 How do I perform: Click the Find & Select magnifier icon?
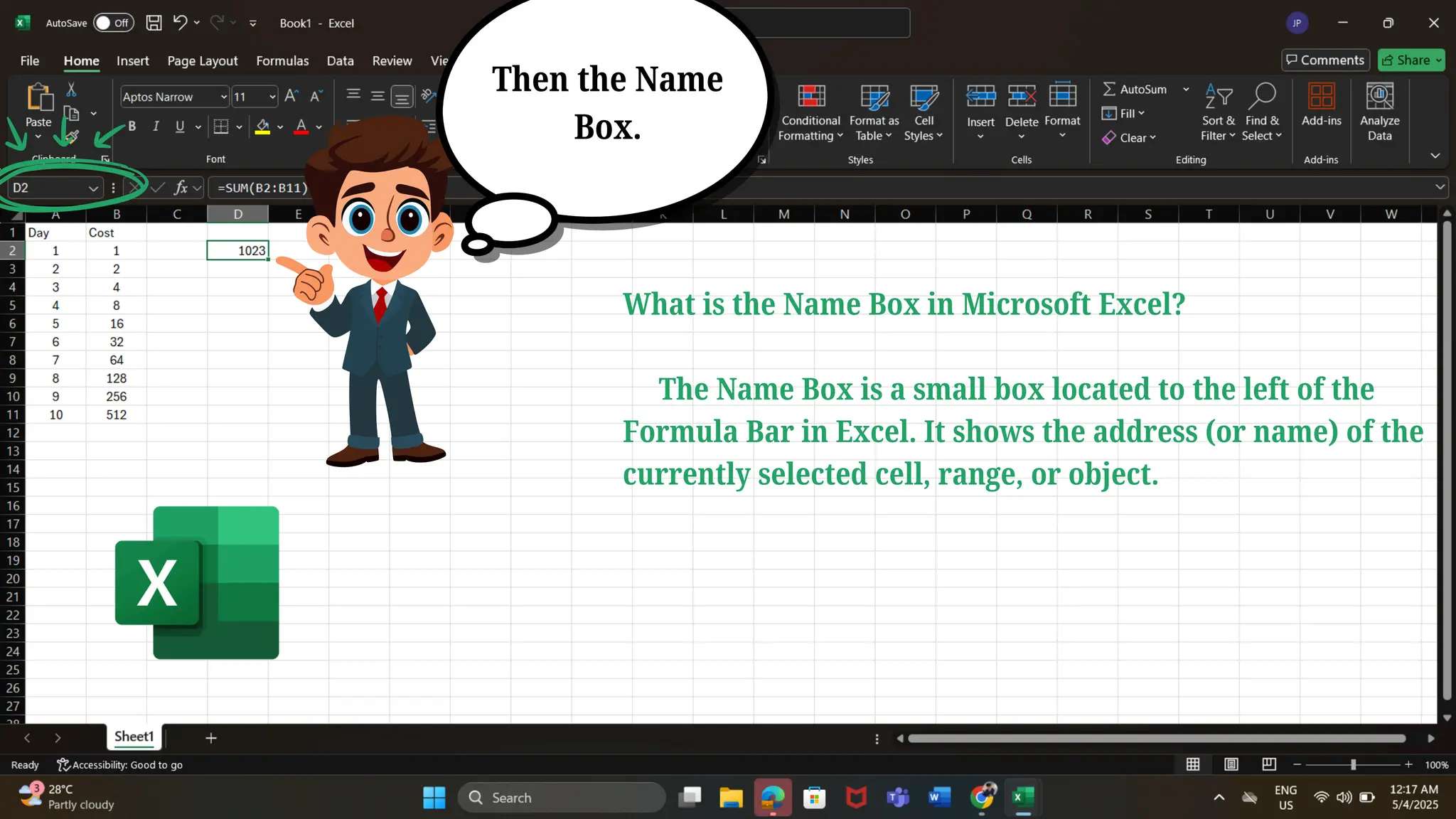point(1262,95)
